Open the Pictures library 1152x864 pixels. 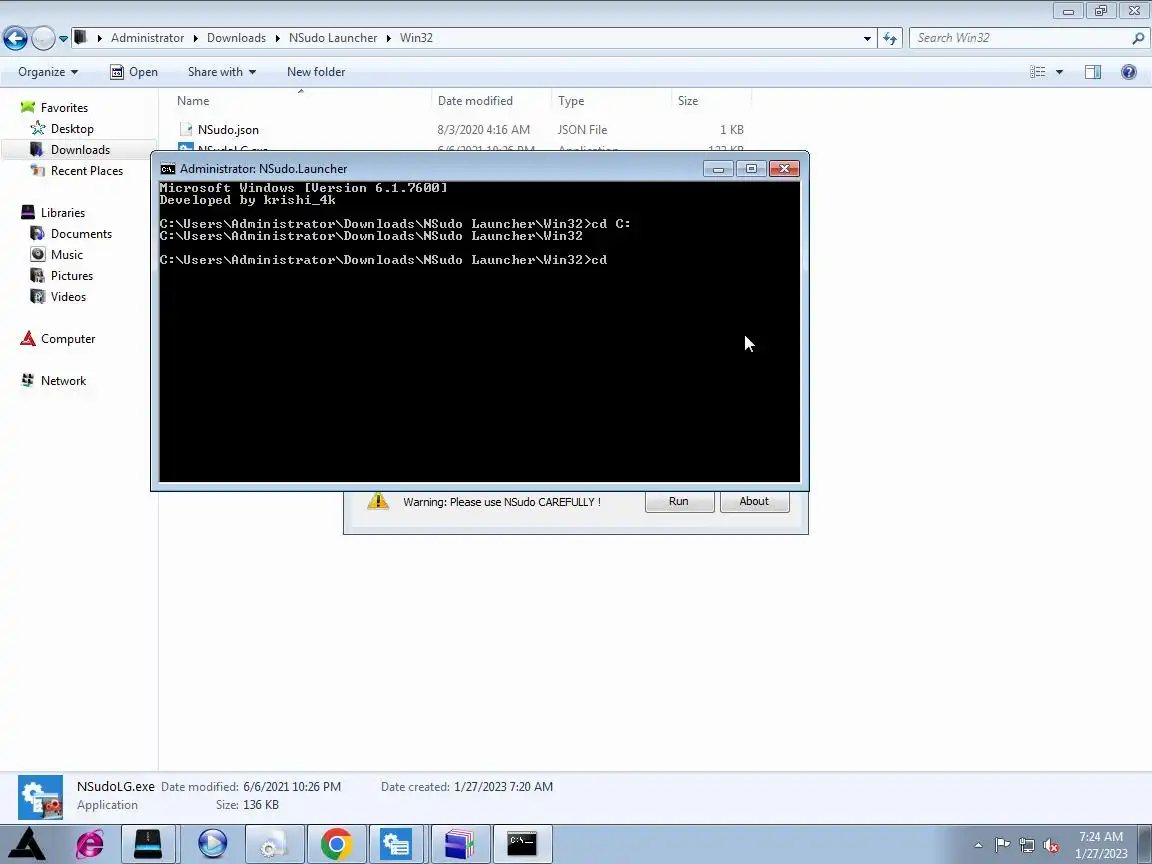tap(71, 276)
